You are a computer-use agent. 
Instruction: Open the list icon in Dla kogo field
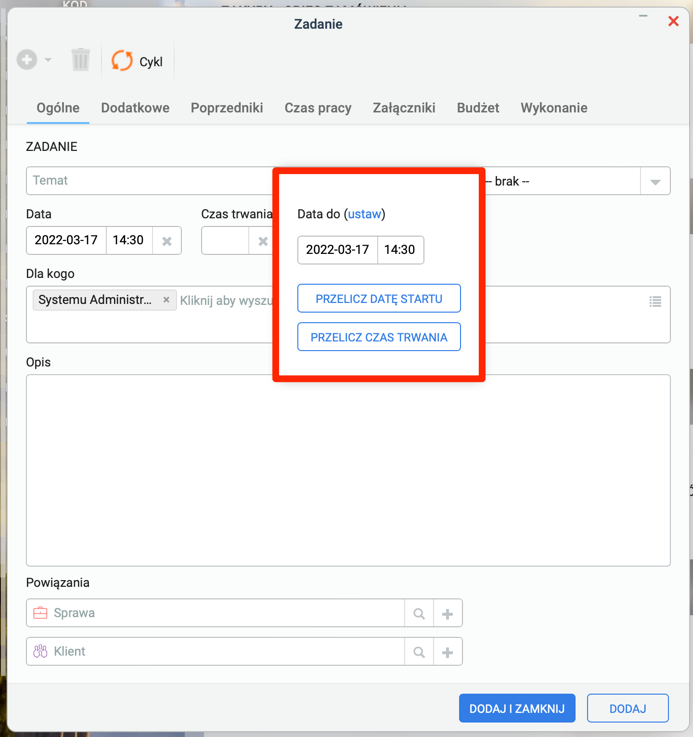(x=655, y=301)
